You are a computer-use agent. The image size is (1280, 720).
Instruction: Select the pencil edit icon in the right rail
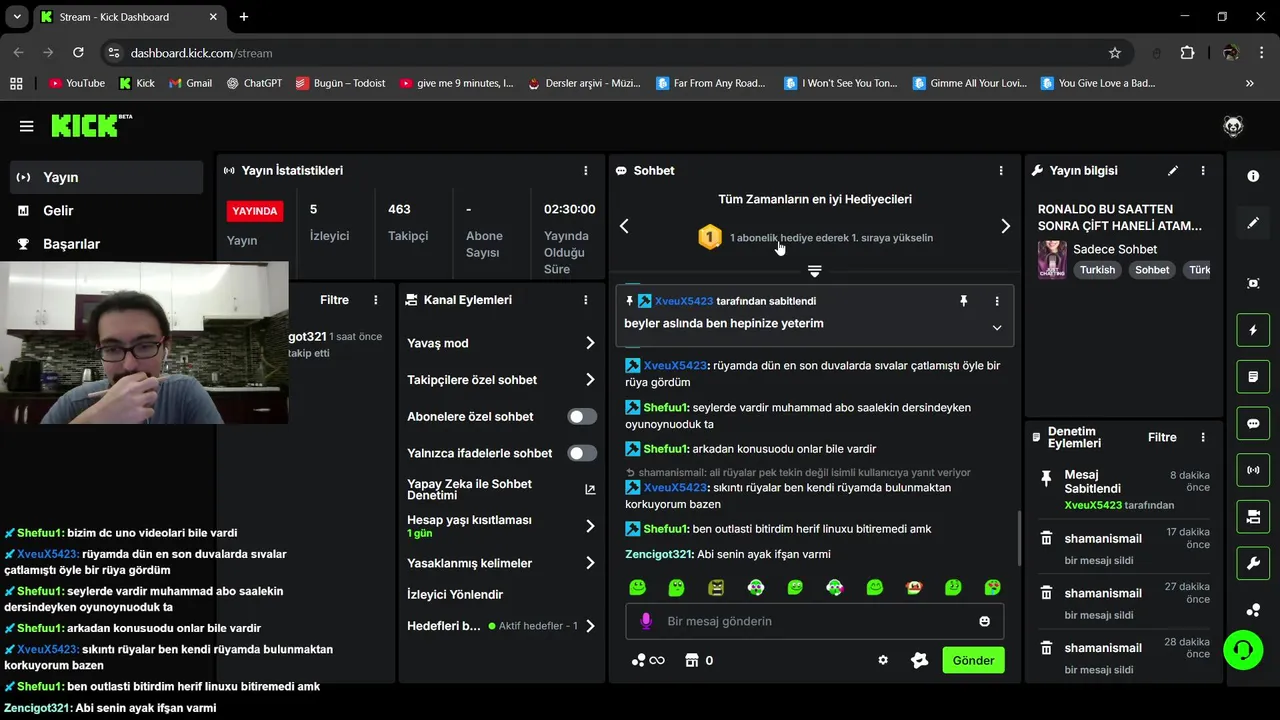pos(1253,223)
